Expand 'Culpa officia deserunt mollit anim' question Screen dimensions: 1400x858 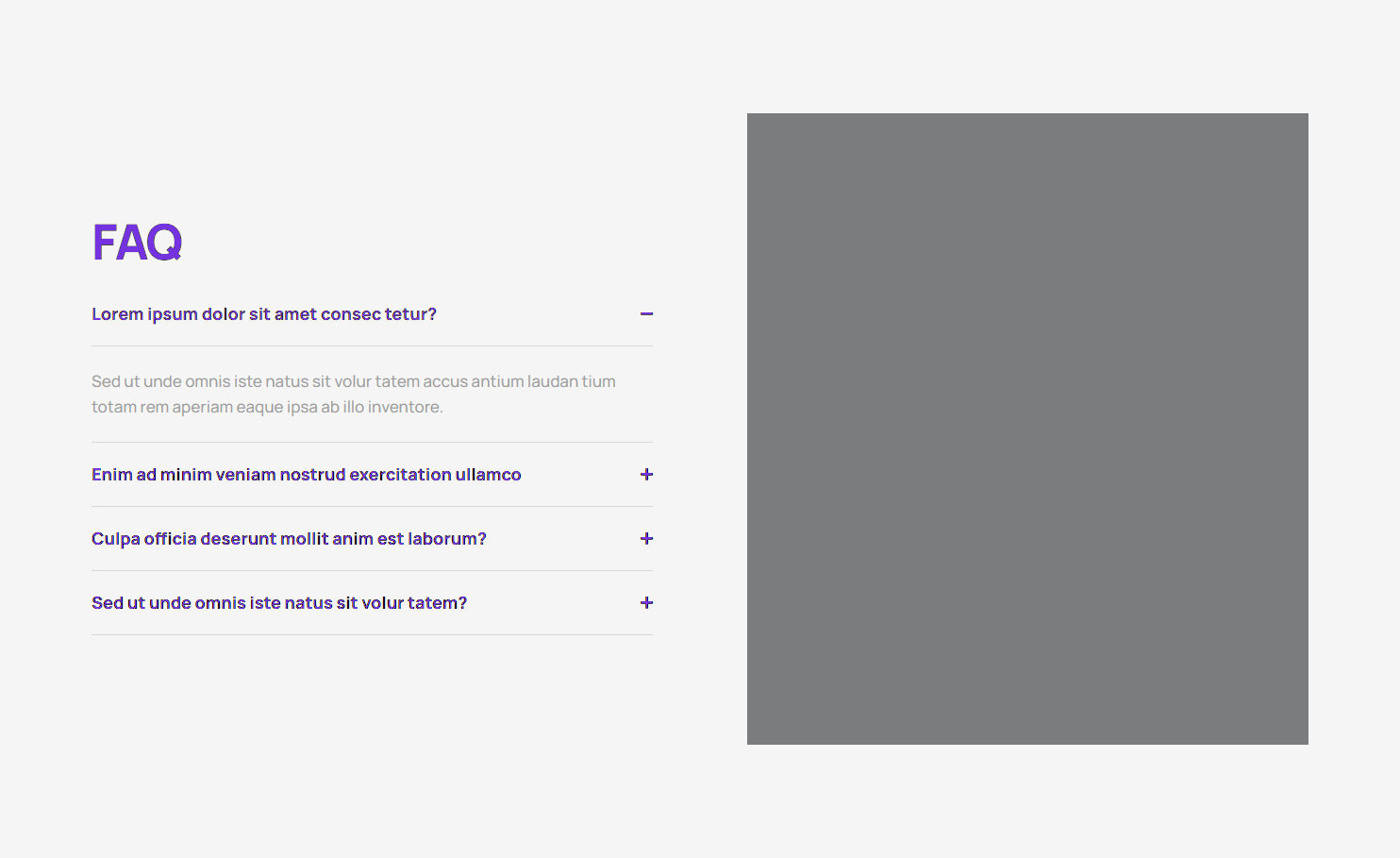click(x=289, y=539)
